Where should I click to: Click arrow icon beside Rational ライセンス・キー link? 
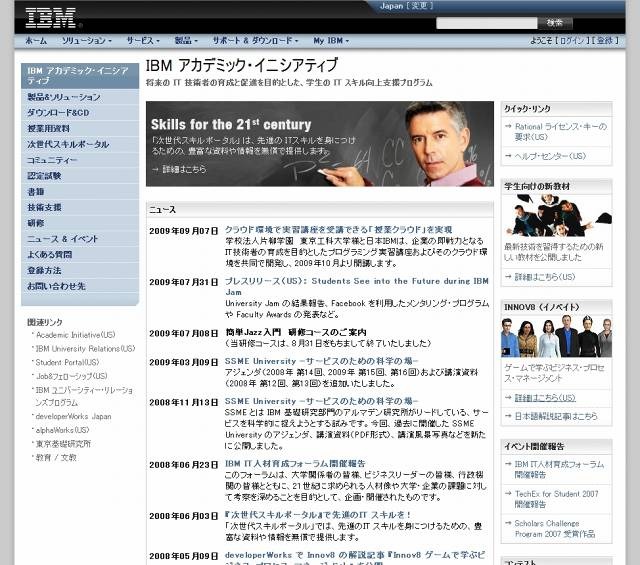tap(508, 126)
